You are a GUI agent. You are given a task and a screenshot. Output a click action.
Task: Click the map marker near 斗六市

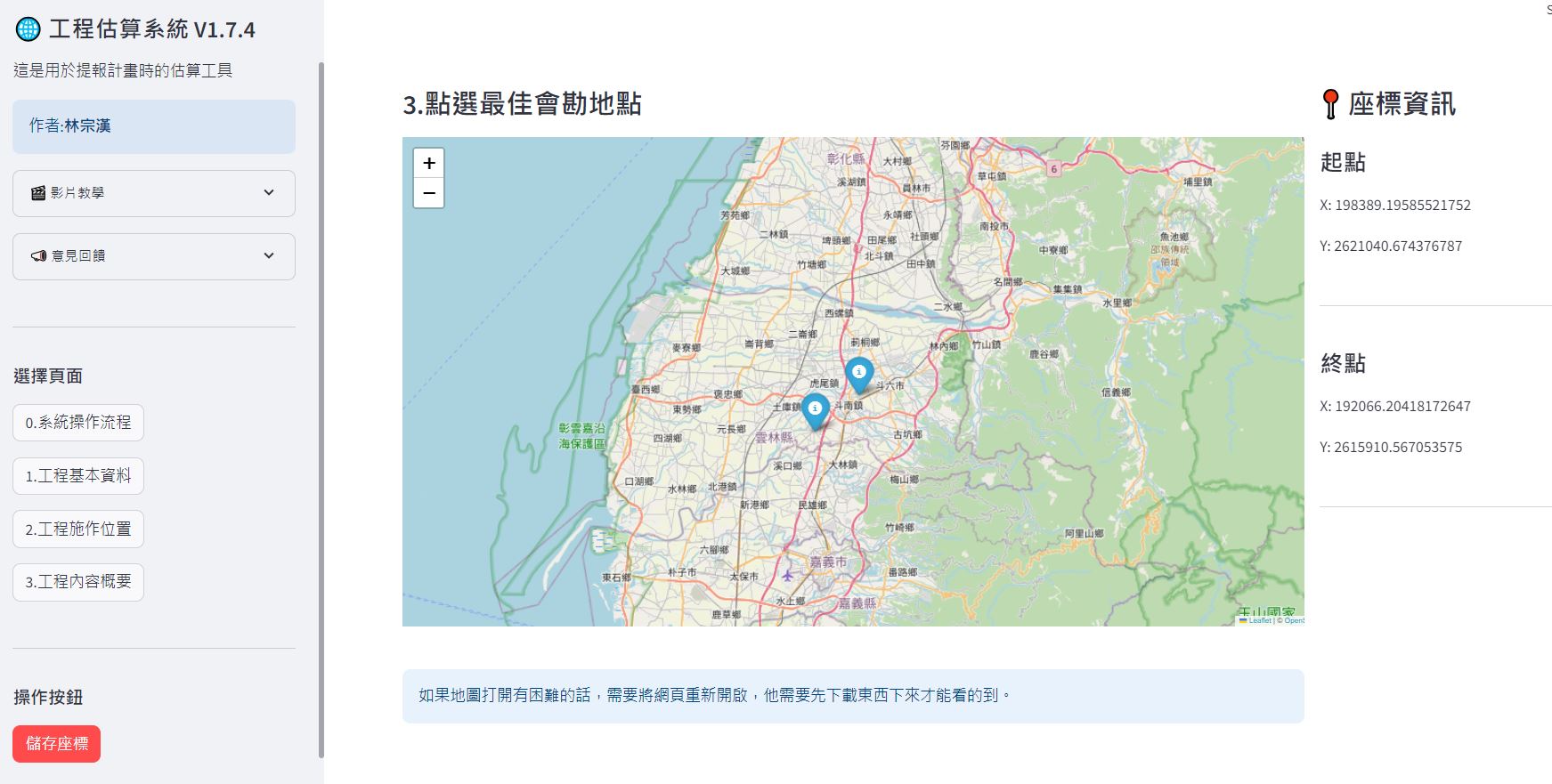tap(859, 373)
